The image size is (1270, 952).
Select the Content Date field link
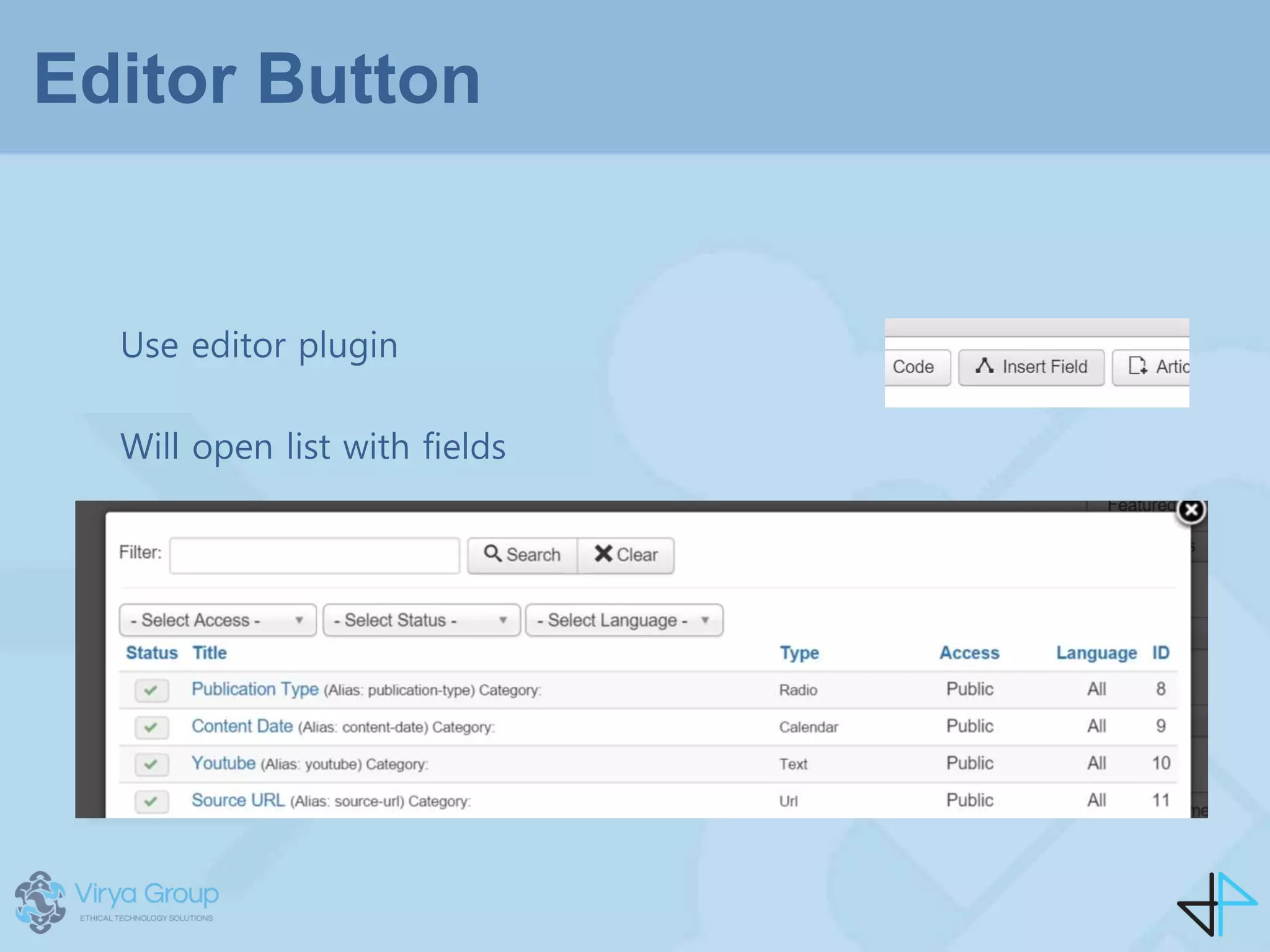point(242,726)
